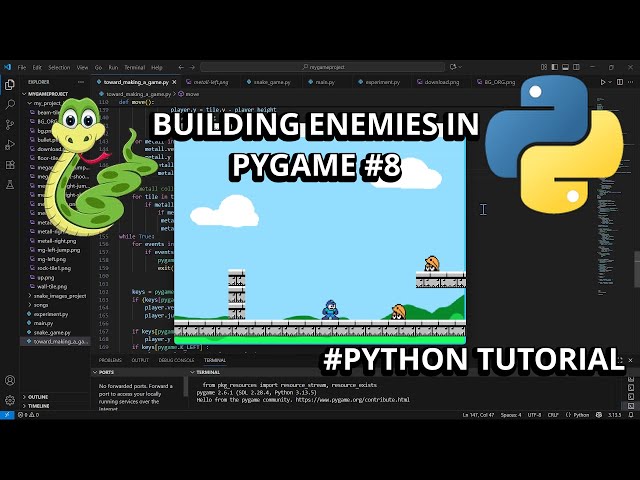
Task: Open the Extensions view
Action: (10, 164)
